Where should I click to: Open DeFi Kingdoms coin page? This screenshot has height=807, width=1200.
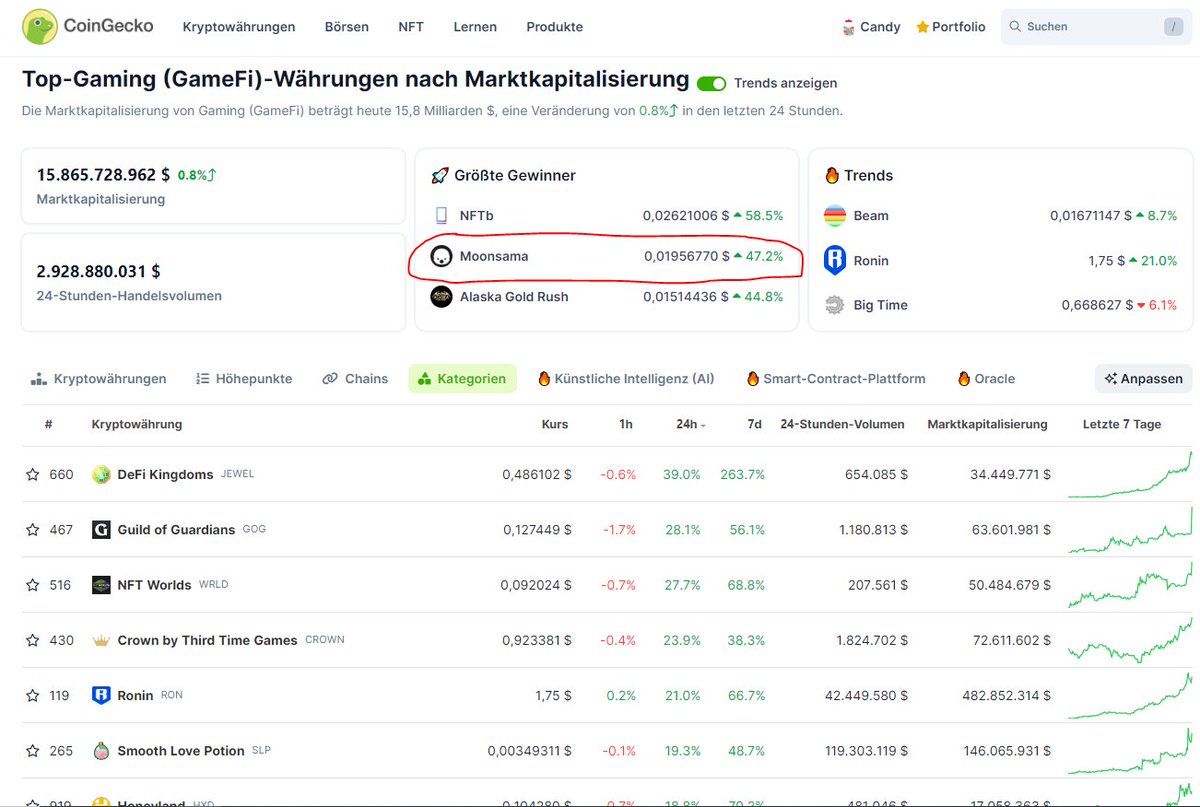165,474
